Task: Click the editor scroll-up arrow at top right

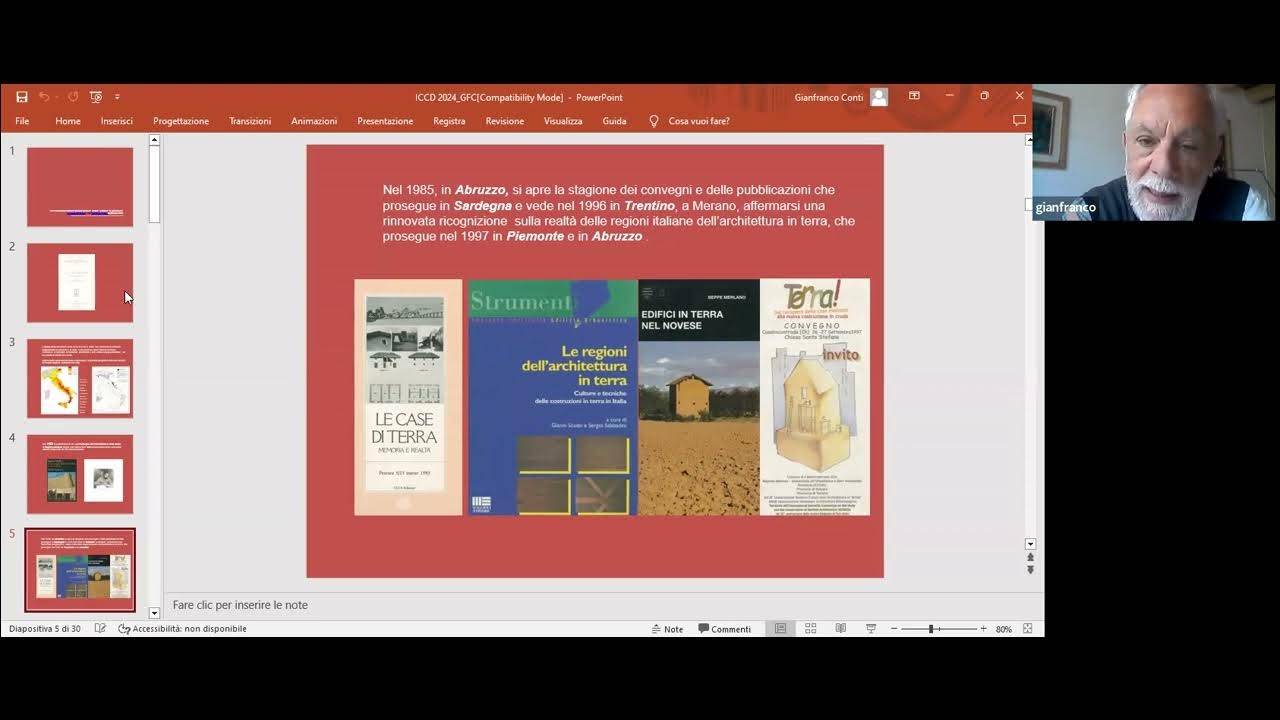Action: click(x=1031, y=140)
